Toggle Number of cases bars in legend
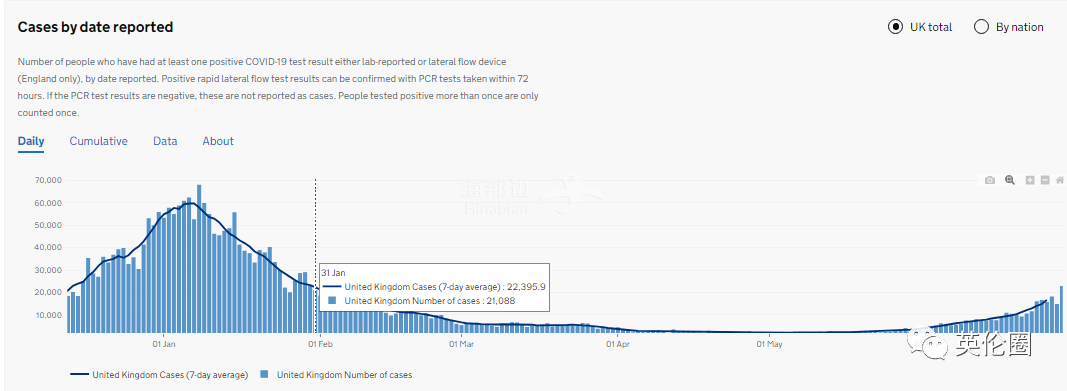Viewport: 1067px width, 391px height. [x=338, y=375]
